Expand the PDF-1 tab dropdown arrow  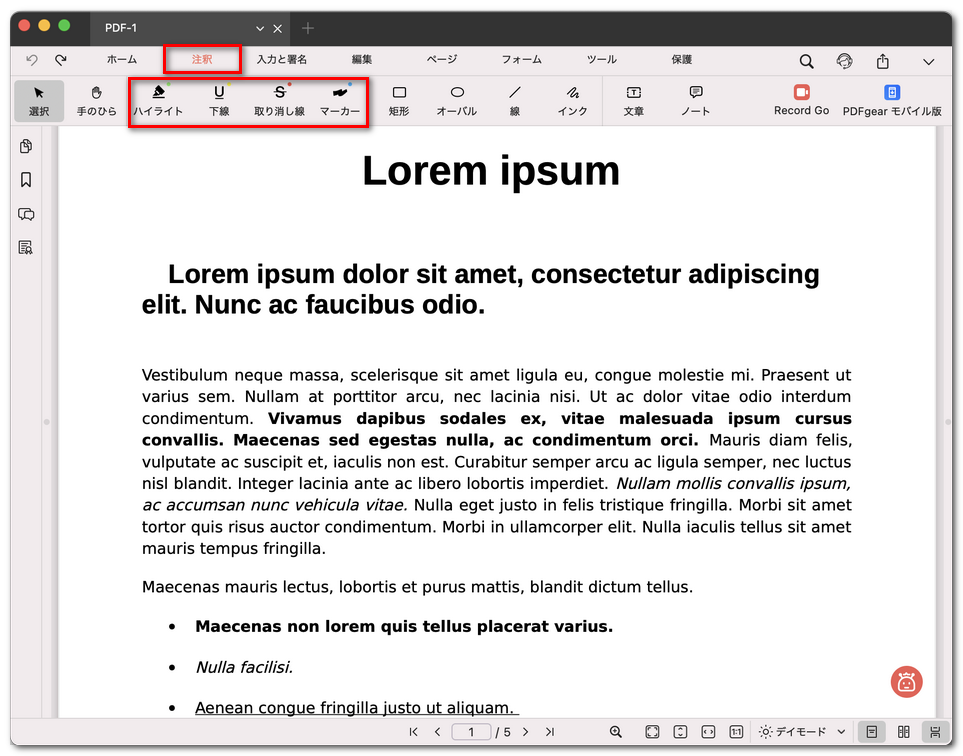click(261, 28)
